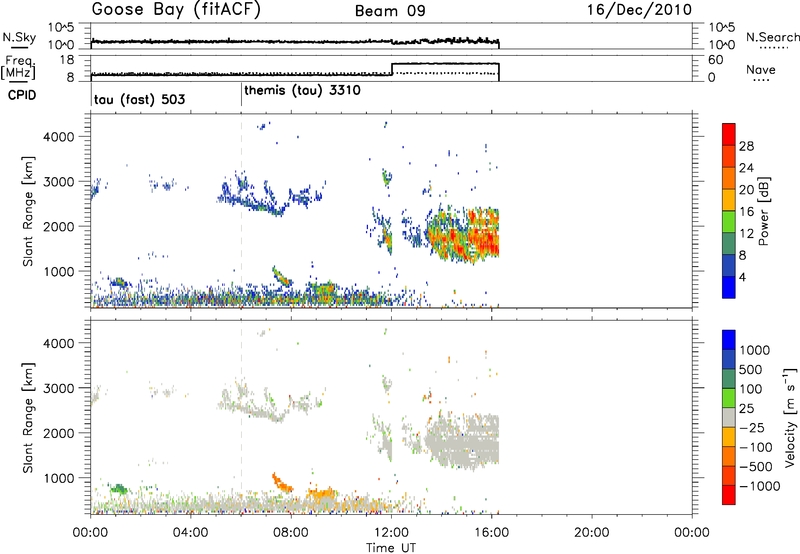This screenshot has height=554, width=800.
Task: Click the orange velocity streak near 07:30
Action: 282,483
